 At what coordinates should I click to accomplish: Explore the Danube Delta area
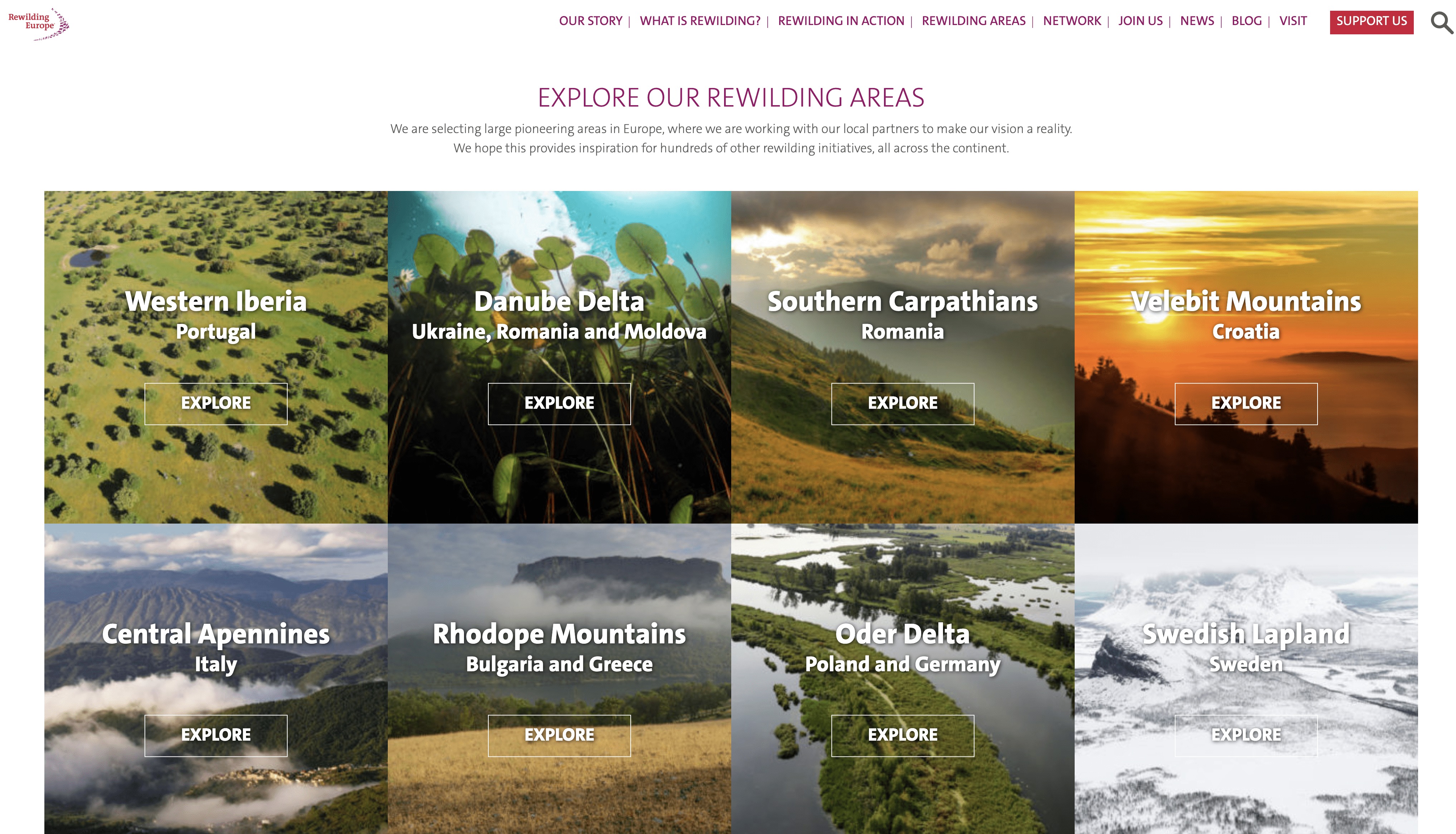559,403
